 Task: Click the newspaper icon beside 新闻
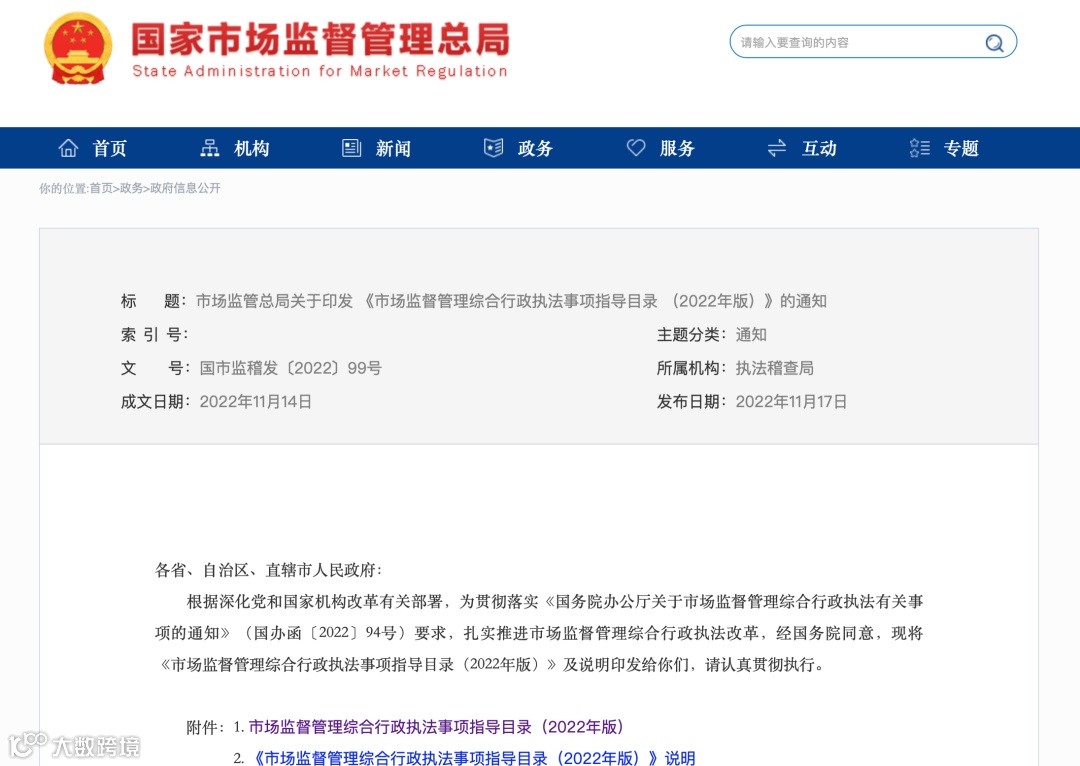351,148
